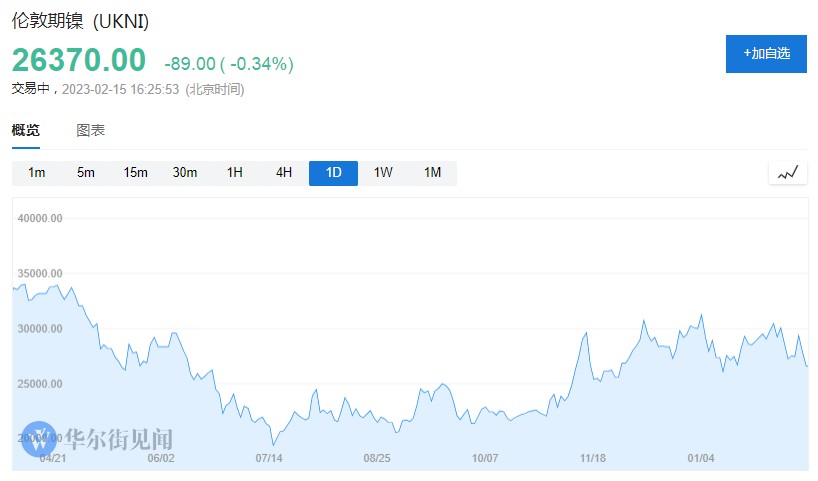
Task: Click the 01/04 date label on axis
Action: 702,459
